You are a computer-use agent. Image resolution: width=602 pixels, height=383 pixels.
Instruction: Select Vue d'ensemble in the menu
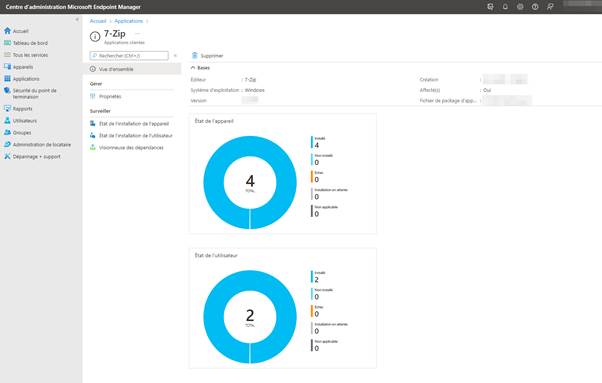pyautogui.click(x=132, y=69)
